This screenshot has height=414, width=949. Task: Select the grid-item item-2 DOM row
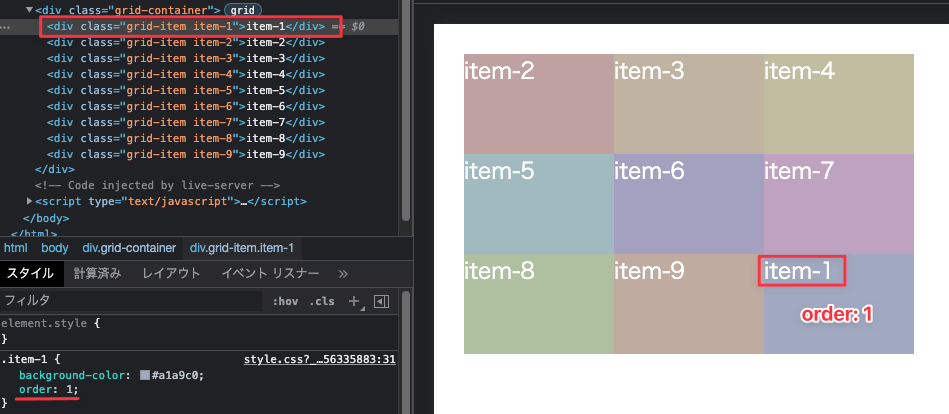(x=199, y=43)
